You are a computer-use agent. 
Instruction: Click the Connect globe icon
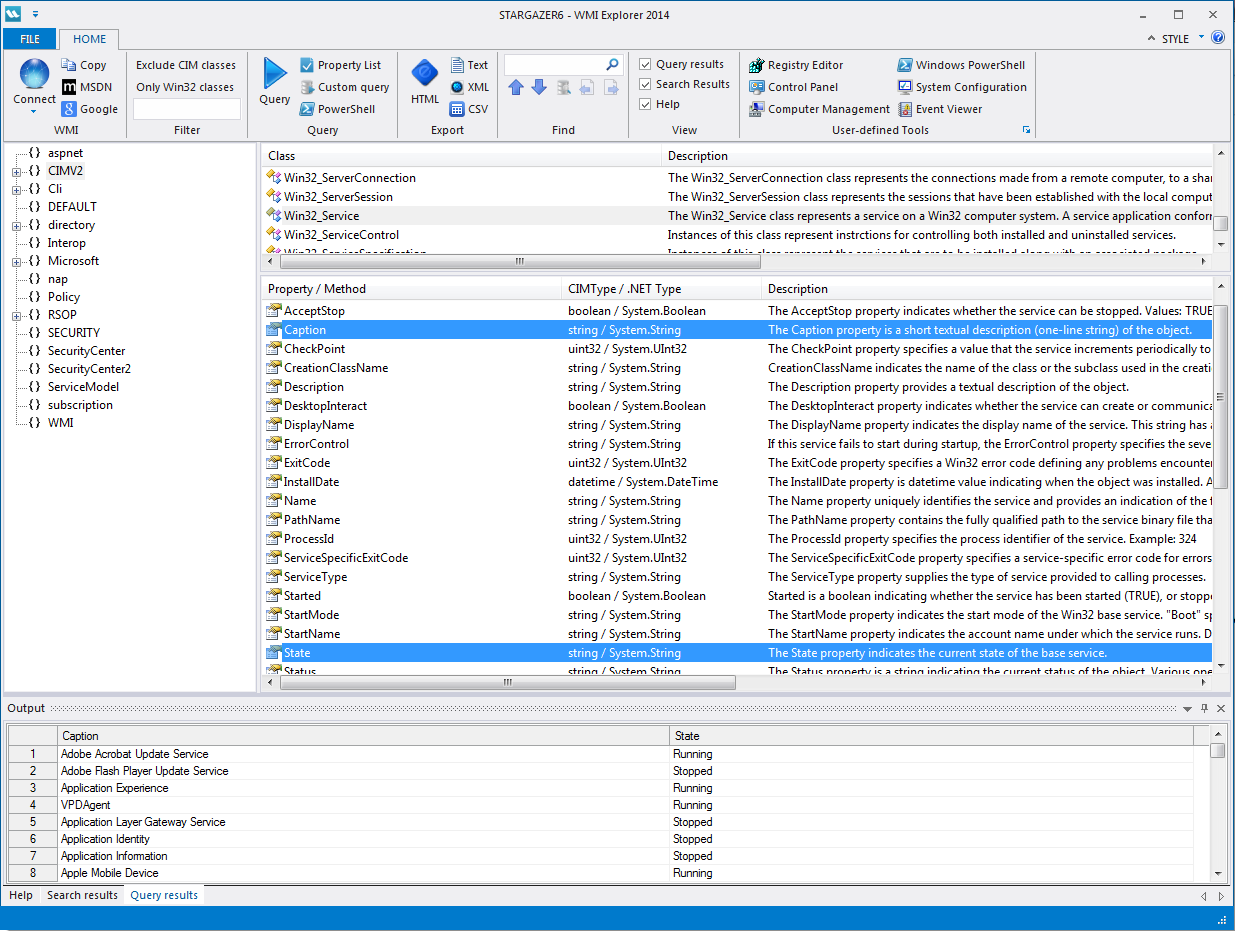tap(34, 74)
